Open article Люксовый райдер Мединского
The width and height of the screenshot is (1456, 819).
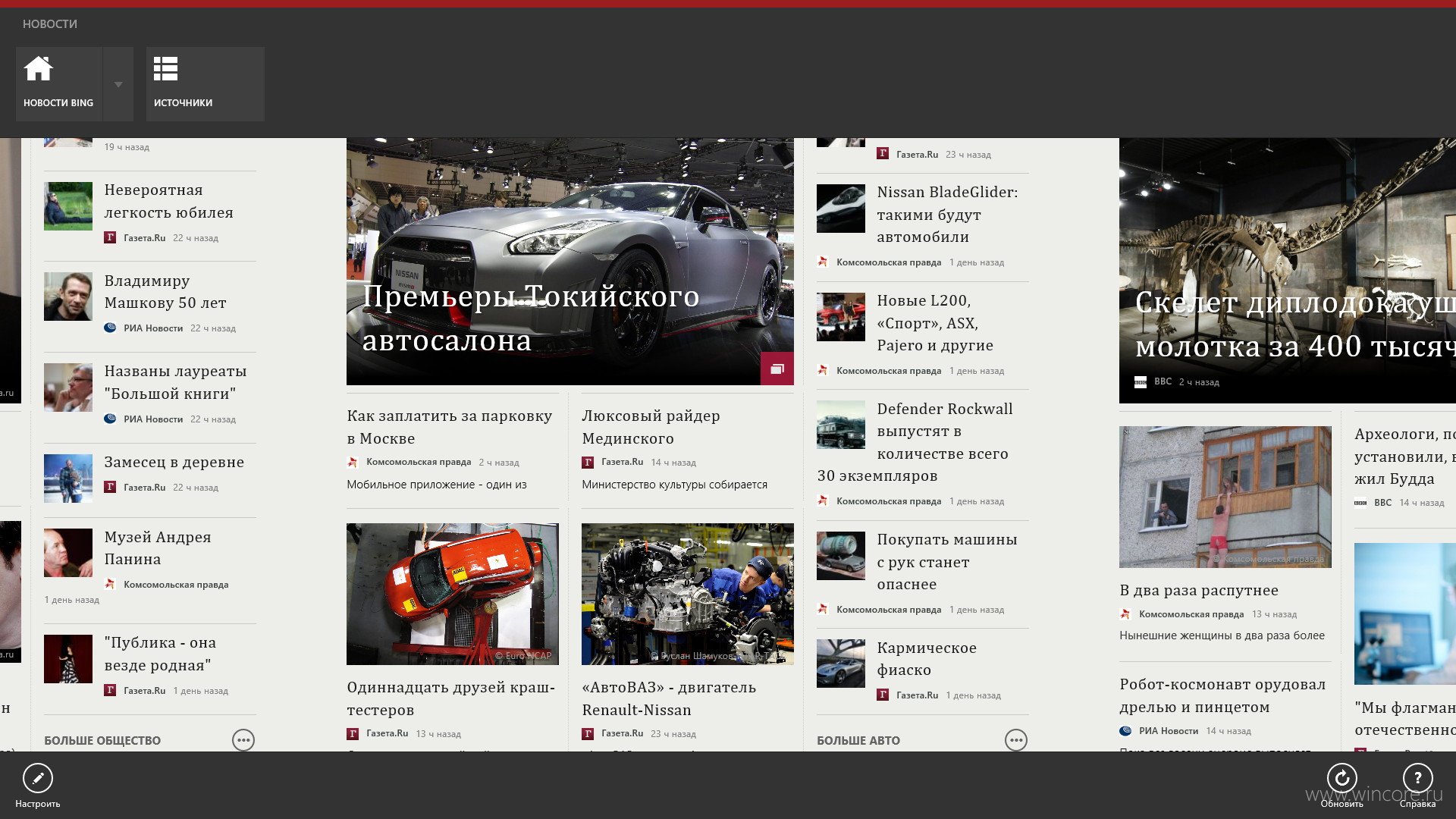[x=651, y=427]
